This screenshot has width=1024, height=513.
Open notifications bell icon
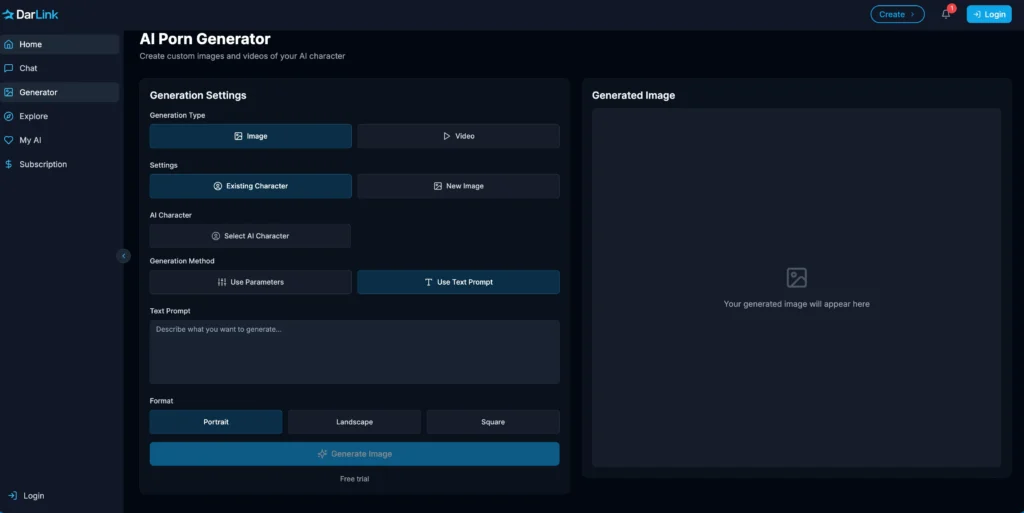click(945, 14)
